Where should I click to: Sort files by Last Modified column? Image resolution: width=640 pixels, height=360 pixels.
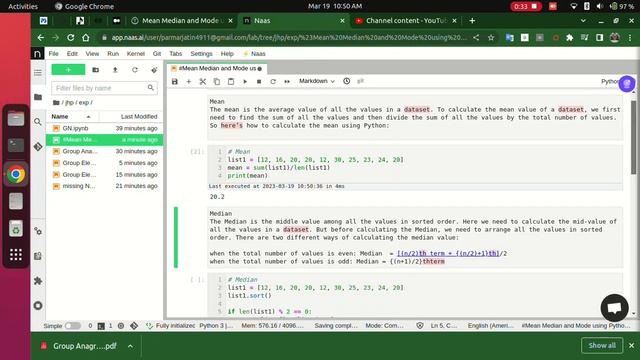pyautogui.click(x=131, y=116)
